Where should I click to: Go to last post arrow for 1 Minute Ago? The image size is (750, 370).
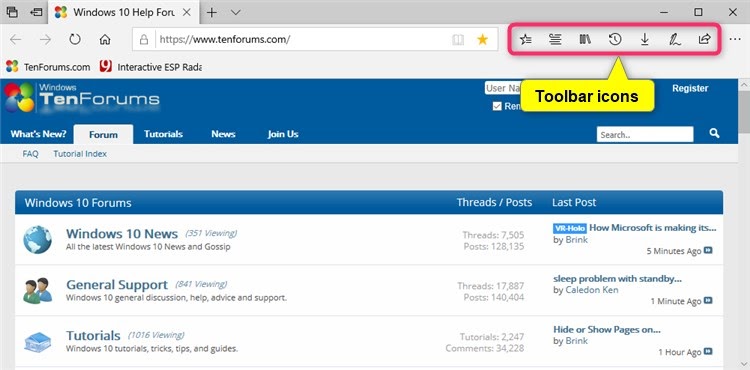[708, 301]
